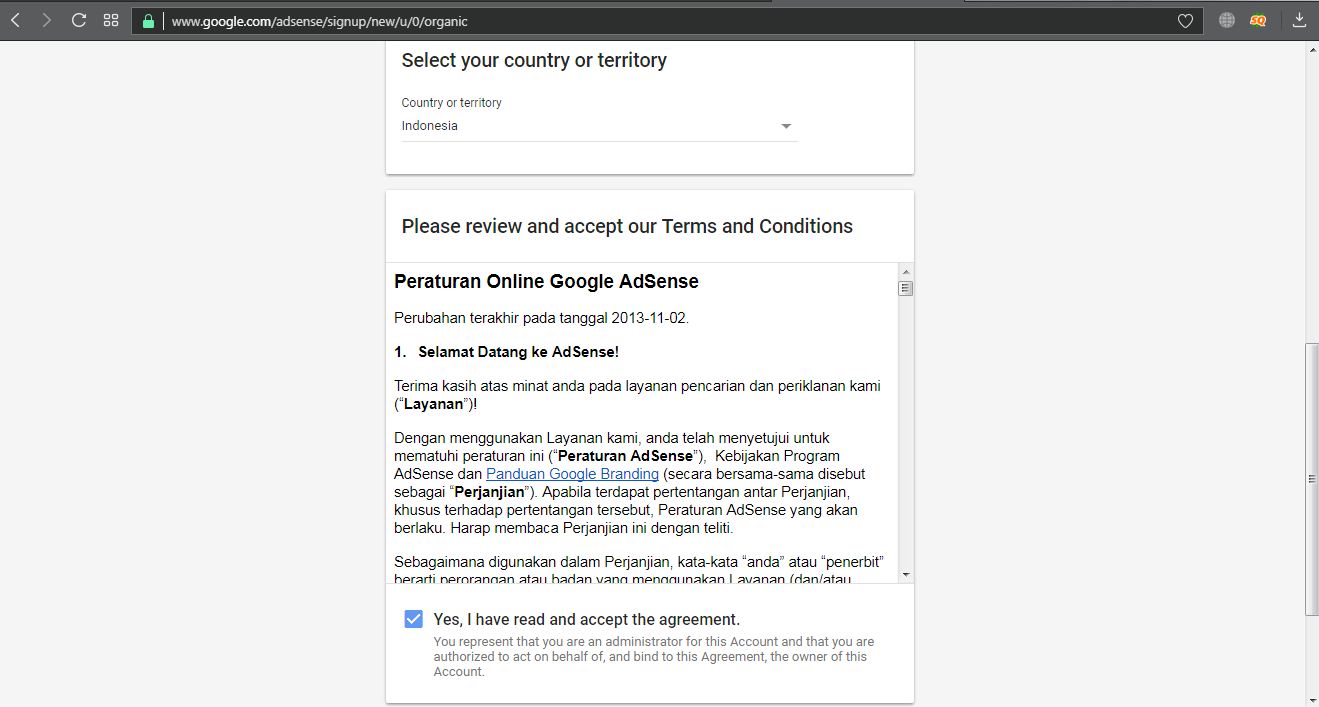
Task: Go back to the previous page
Action: coord(16,20)
